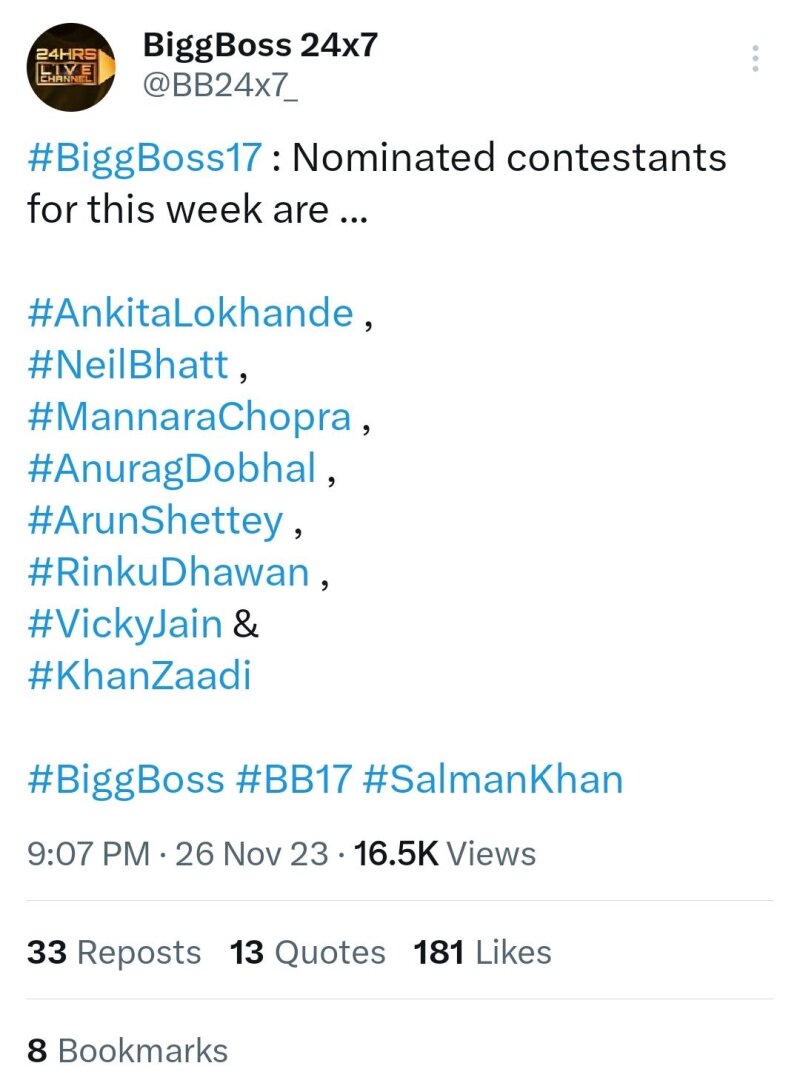Screen dimensions: 800x1080
Task: Tap the #SalmanKhan hashtag
Action: (493, 780)
